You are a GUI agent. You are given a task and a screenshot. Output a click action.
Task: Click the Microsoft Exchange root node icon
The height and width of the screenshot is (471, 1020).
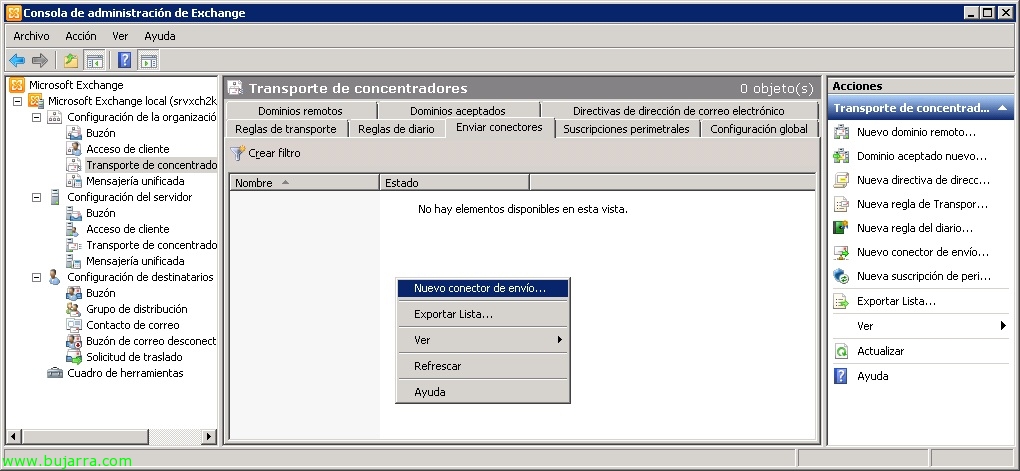pyautogui.click(x=17, y=85)
